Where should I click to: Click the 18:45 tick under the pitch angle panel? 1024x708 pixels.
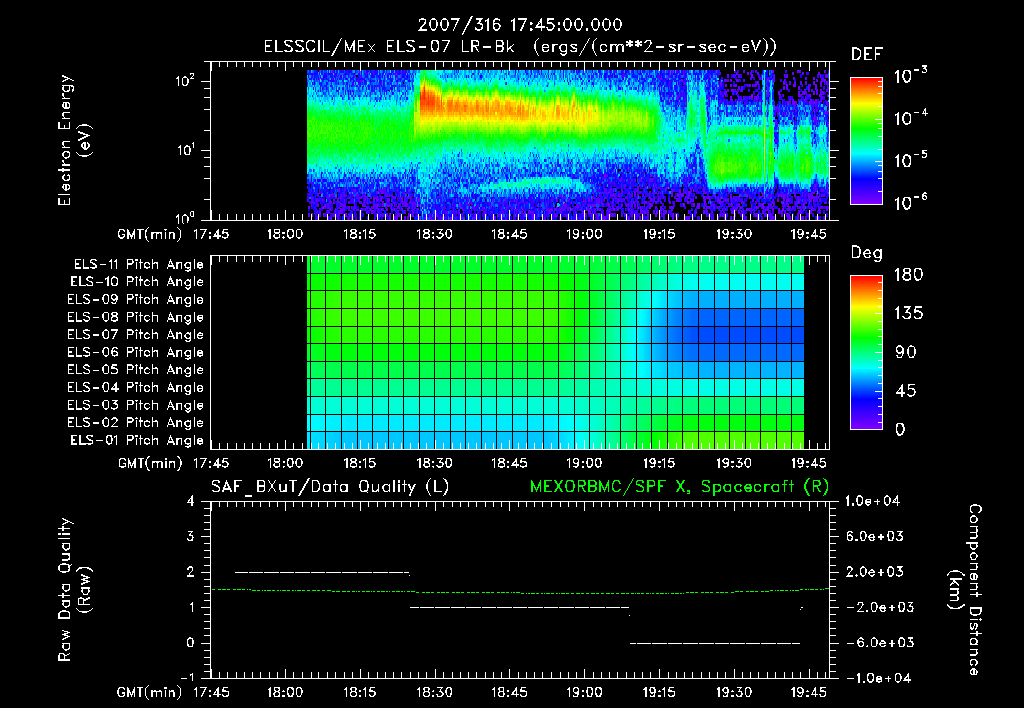point(509,463)
